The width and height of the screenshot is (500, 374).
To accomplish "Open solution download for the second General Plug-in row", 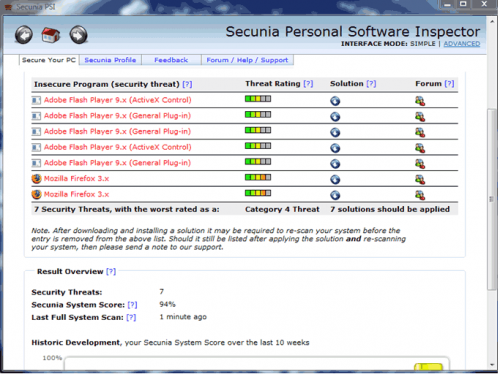I will [x=335, y=132].
